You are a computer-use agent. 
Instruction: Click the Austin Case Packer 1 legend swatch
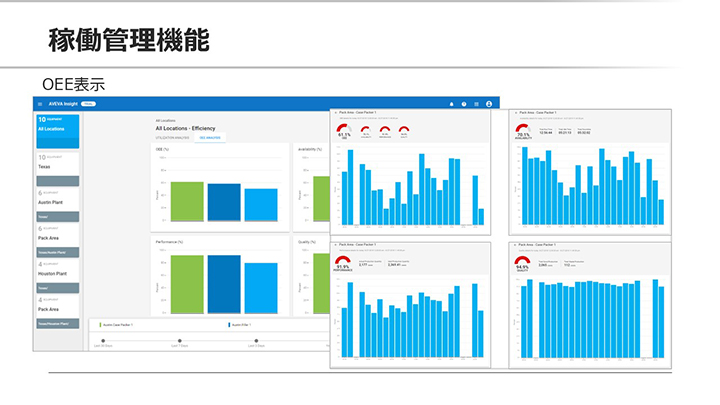click(x=99, y=325)
